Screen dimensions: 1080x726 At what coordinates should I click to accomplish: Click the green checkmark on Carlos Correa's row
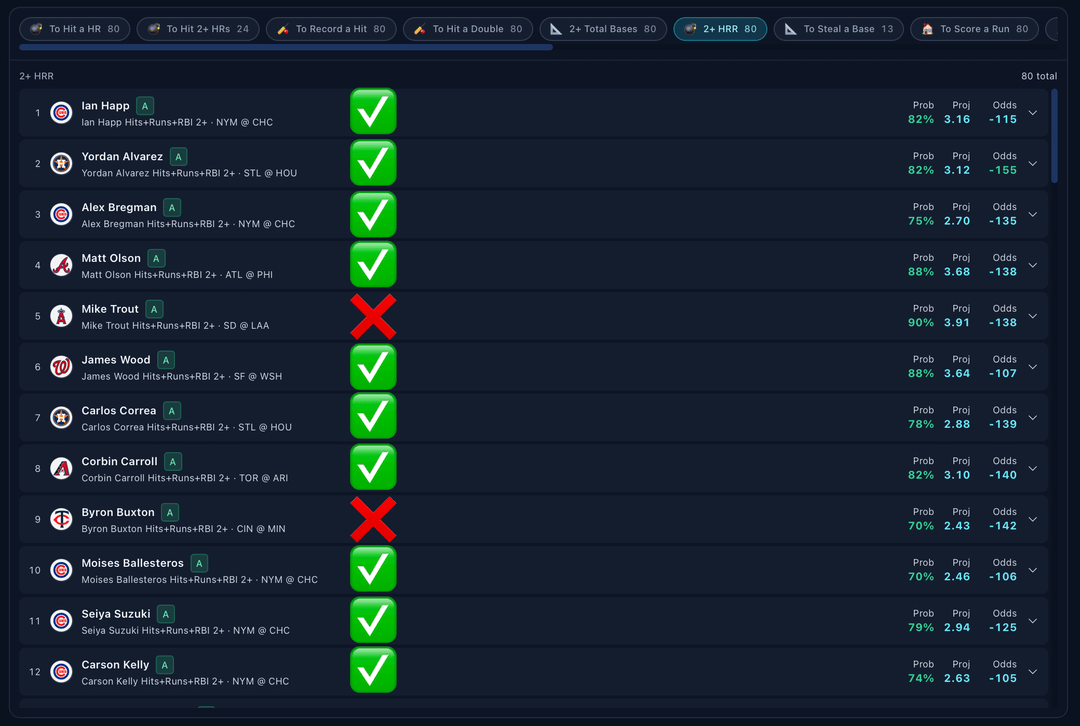(x=373, y=417)
